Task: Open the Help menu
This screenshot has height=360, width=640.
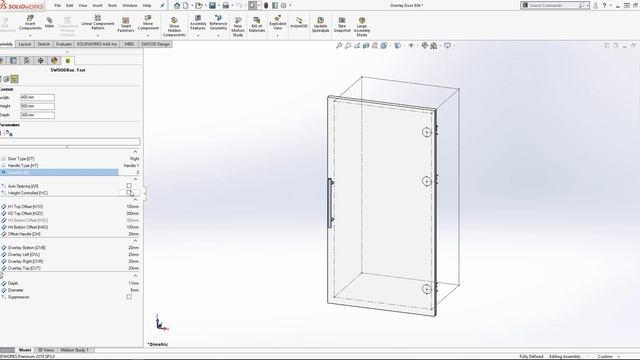Action: pyautogui.click(x=147, y=5)
